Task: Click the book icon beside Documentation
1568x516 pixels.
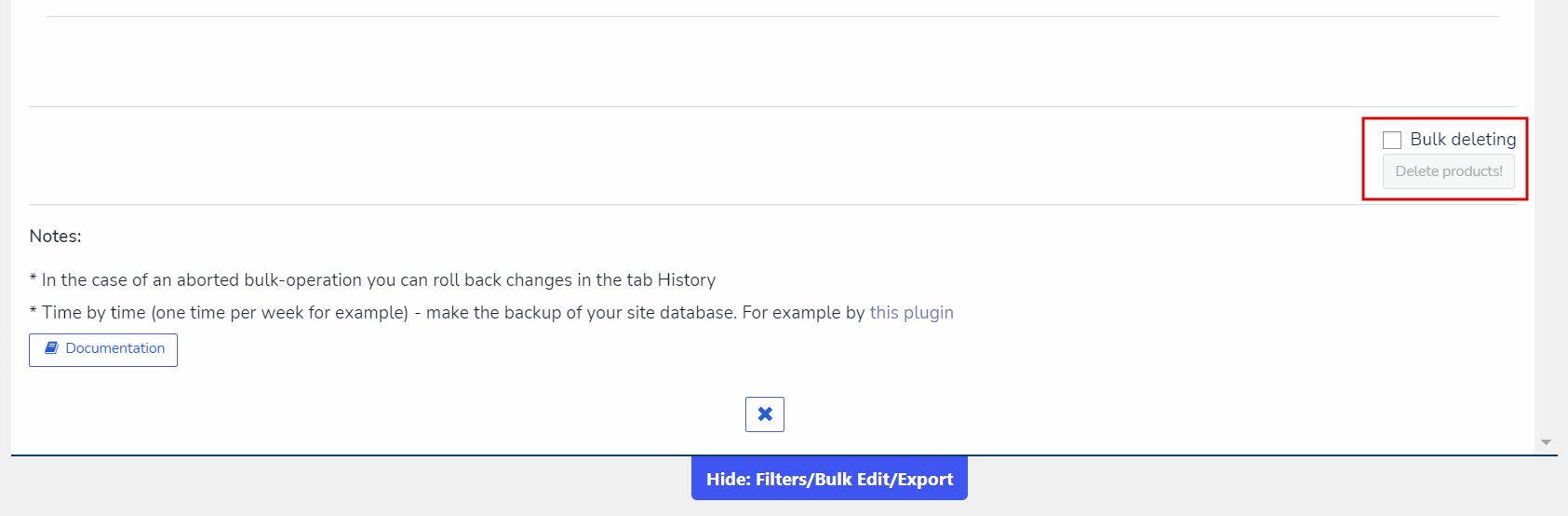Action: click(52, 348)
